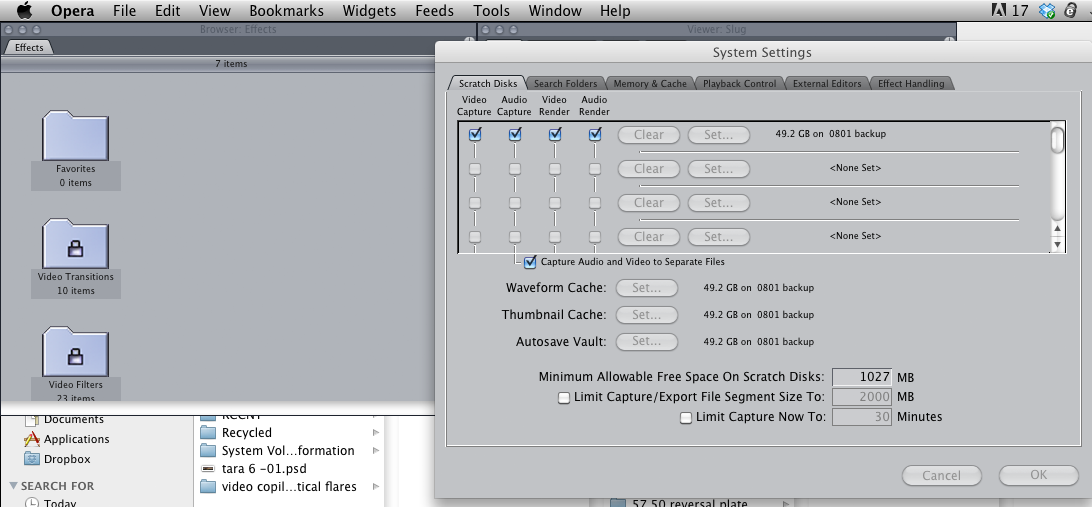This screenshot has height=507, width=1092.
Task: Open the Video Transitions locked folder
Action: pos(75,244)
